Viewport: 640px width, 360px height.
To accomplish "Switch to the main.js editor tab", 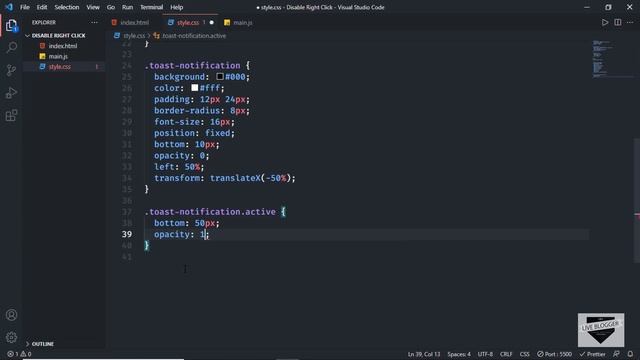I will (x=238, y=22).
